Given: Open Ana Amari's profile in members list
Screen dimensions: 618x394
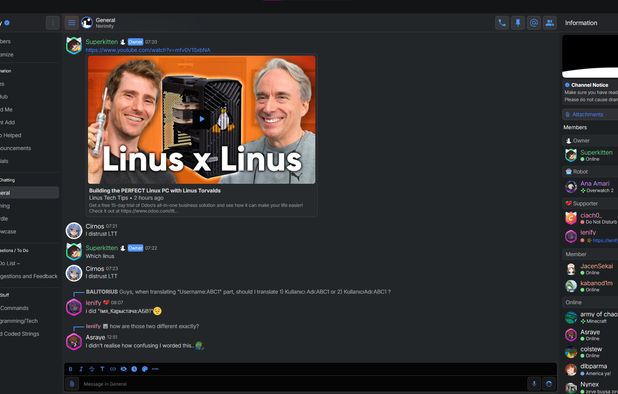Looking at the screenshot, I should [x=590, y=186].
